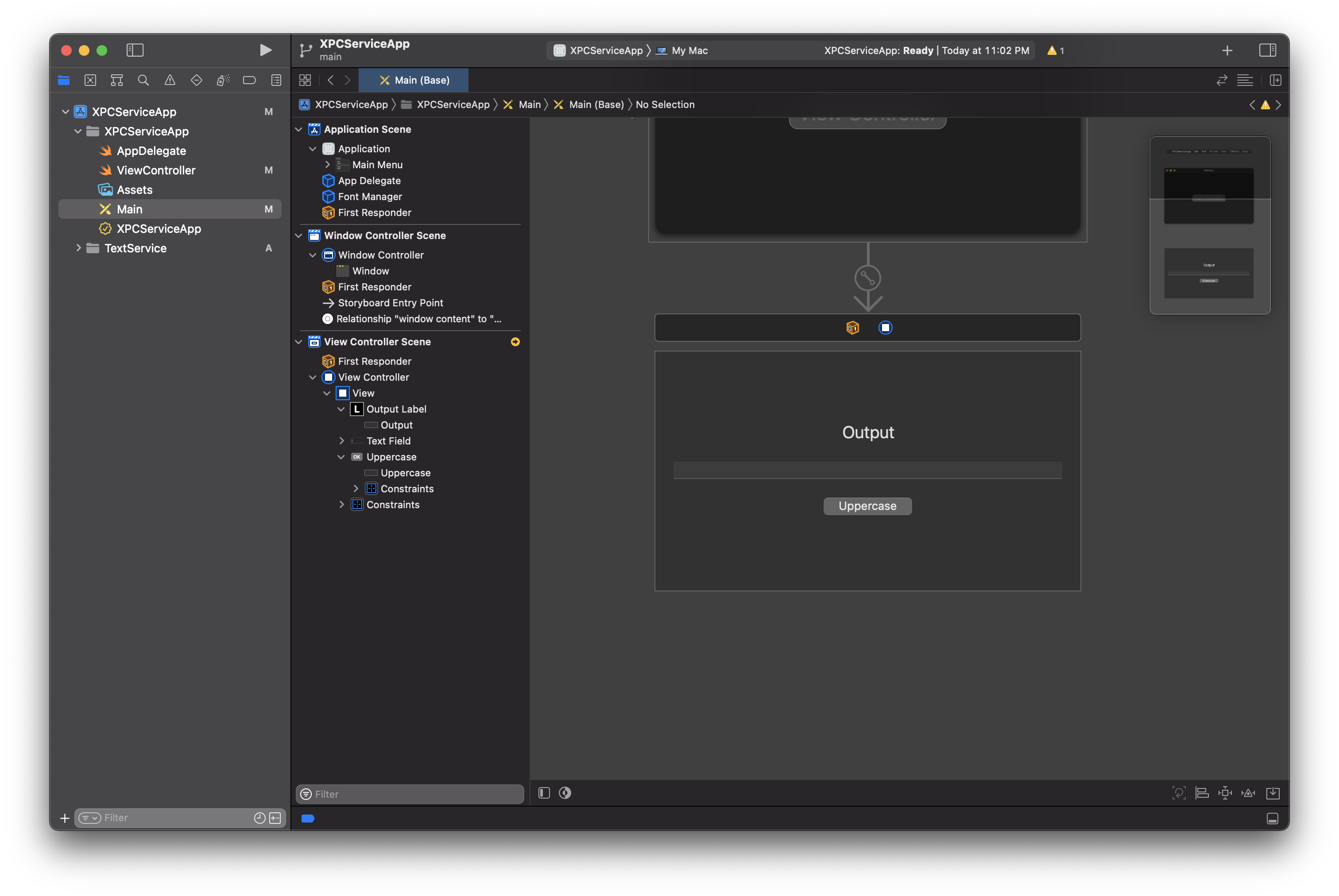Collapse the XPCServiceApp project root

click(x=66, y=112)
